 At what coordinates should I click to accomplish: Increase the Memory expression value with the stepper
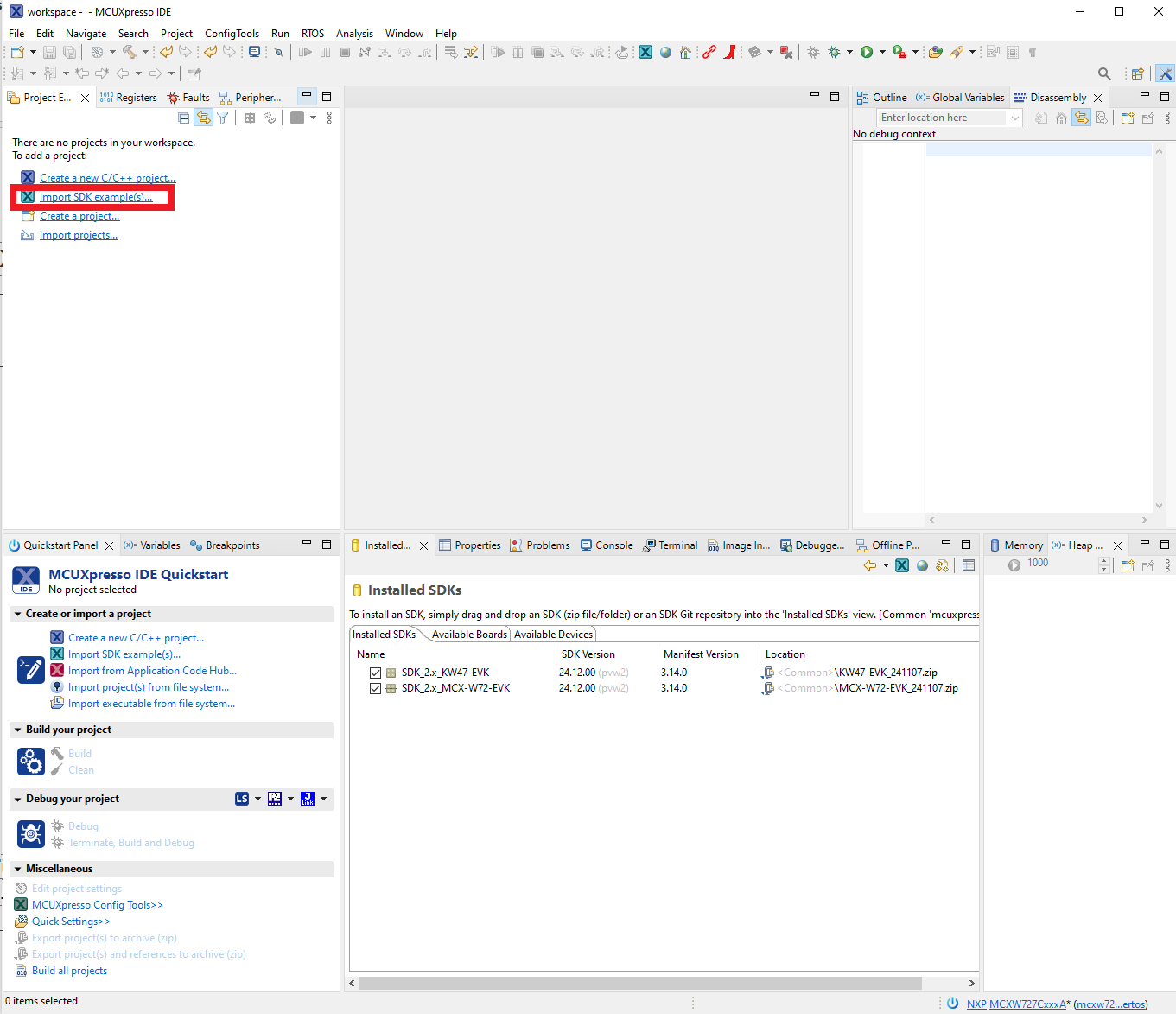[x=1103, y=560]
